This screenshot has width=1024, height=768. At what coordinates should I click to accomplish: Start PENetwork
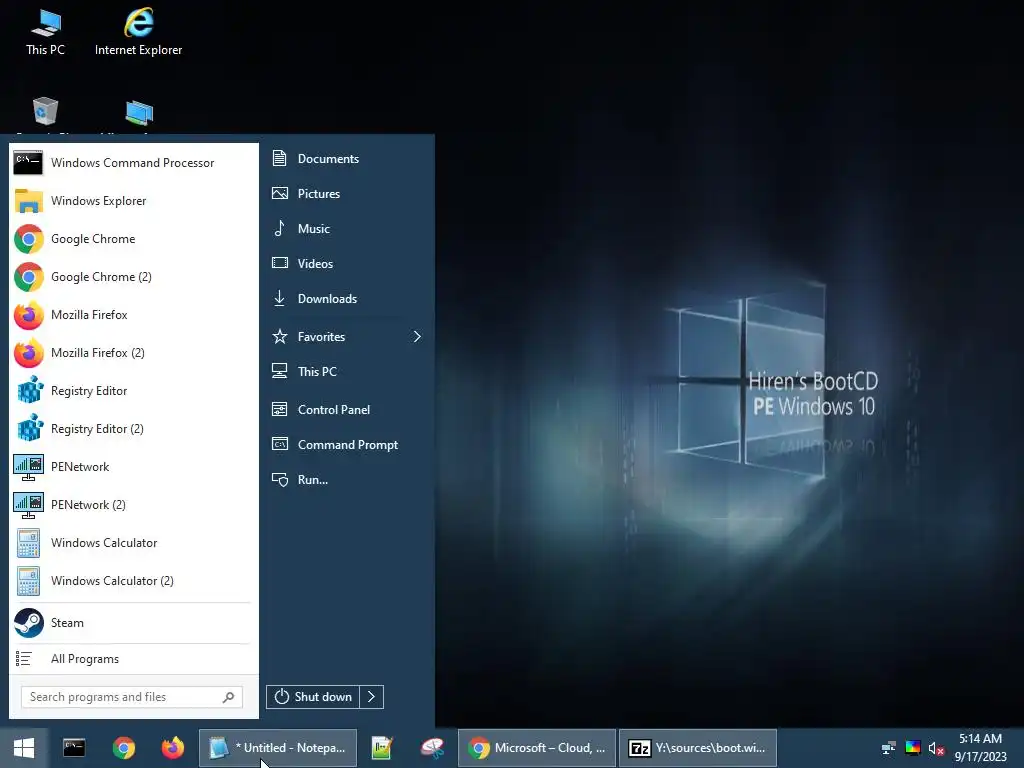(133, 467)
